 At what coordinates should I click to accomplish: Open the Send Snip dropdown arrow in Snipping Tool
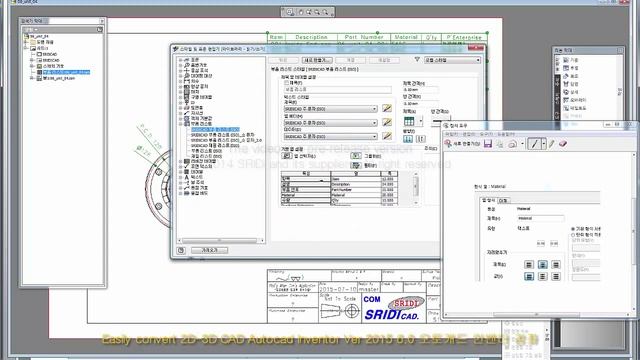[x=522, y=144]
